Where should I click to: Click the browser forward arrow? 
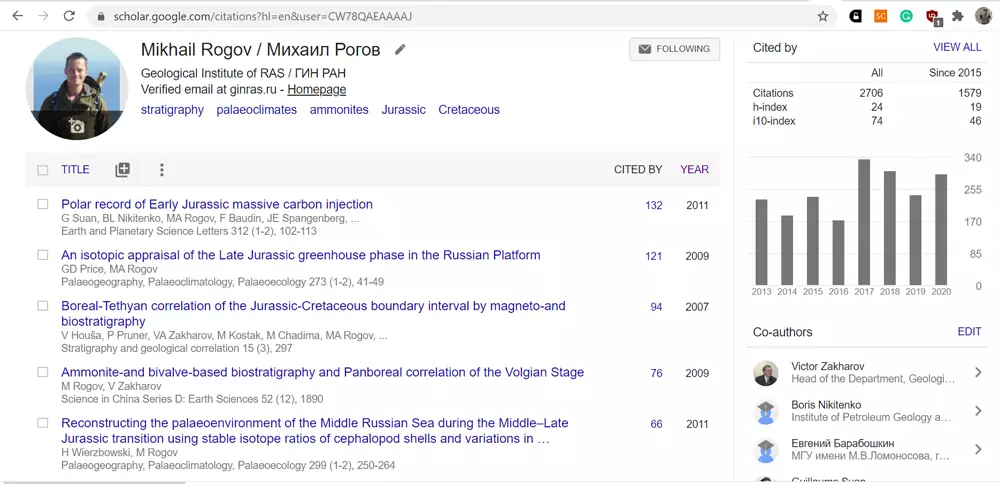click(43, 16)
